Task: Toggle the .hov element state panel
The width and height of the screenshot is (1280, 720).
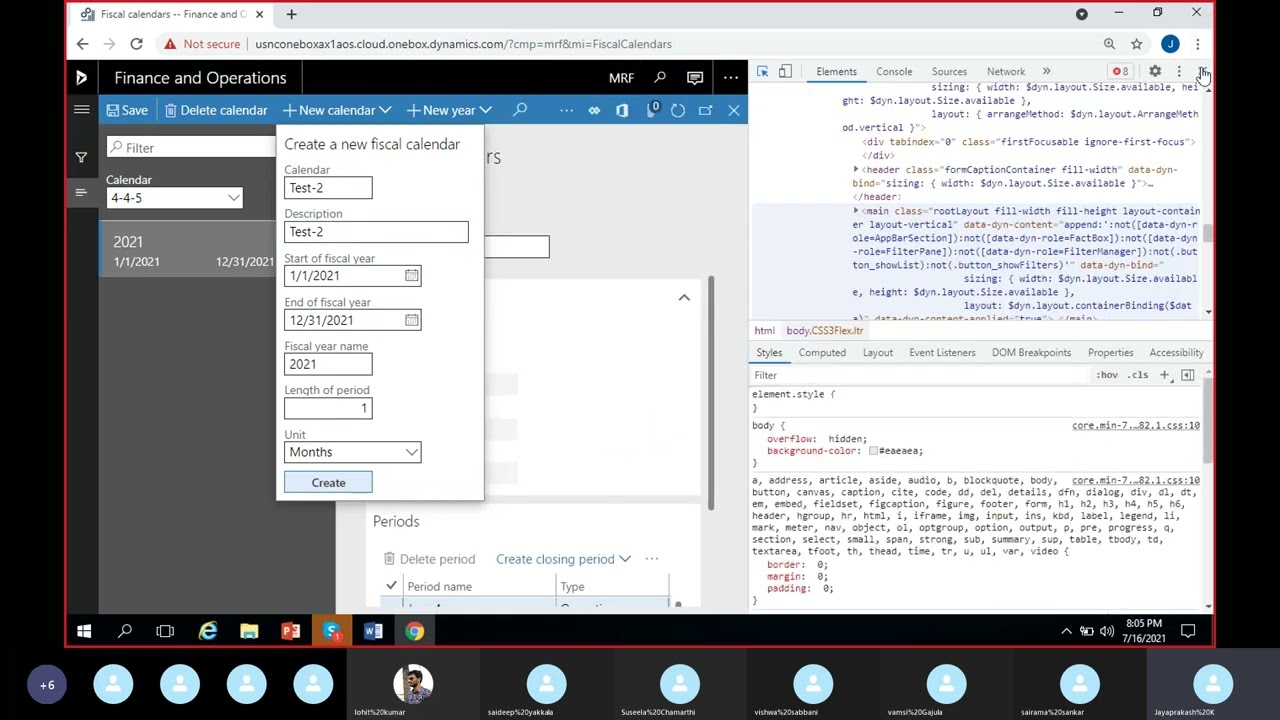Action: [1107, 375]
